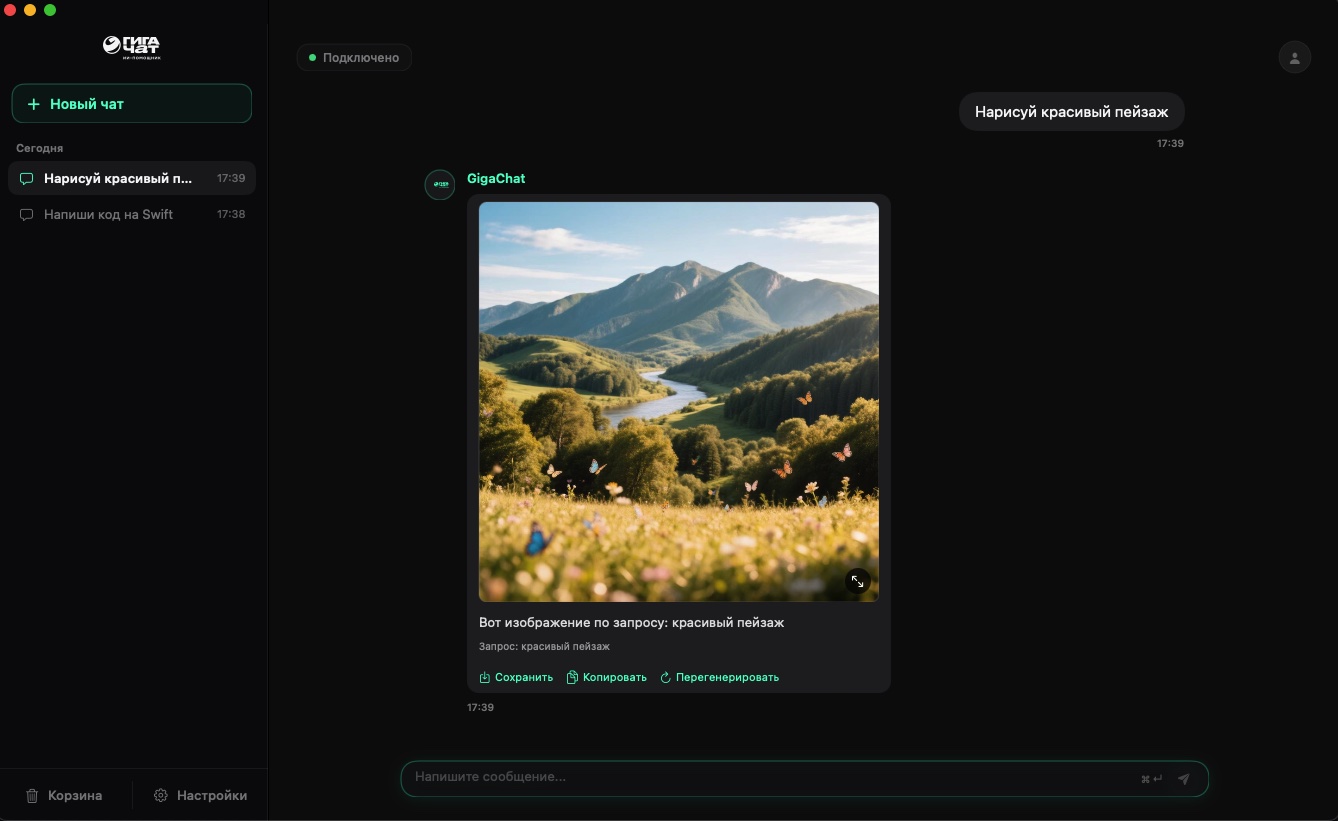
Task: Click the Запрос: красивый пейзаж text
Action: point(544,647)
